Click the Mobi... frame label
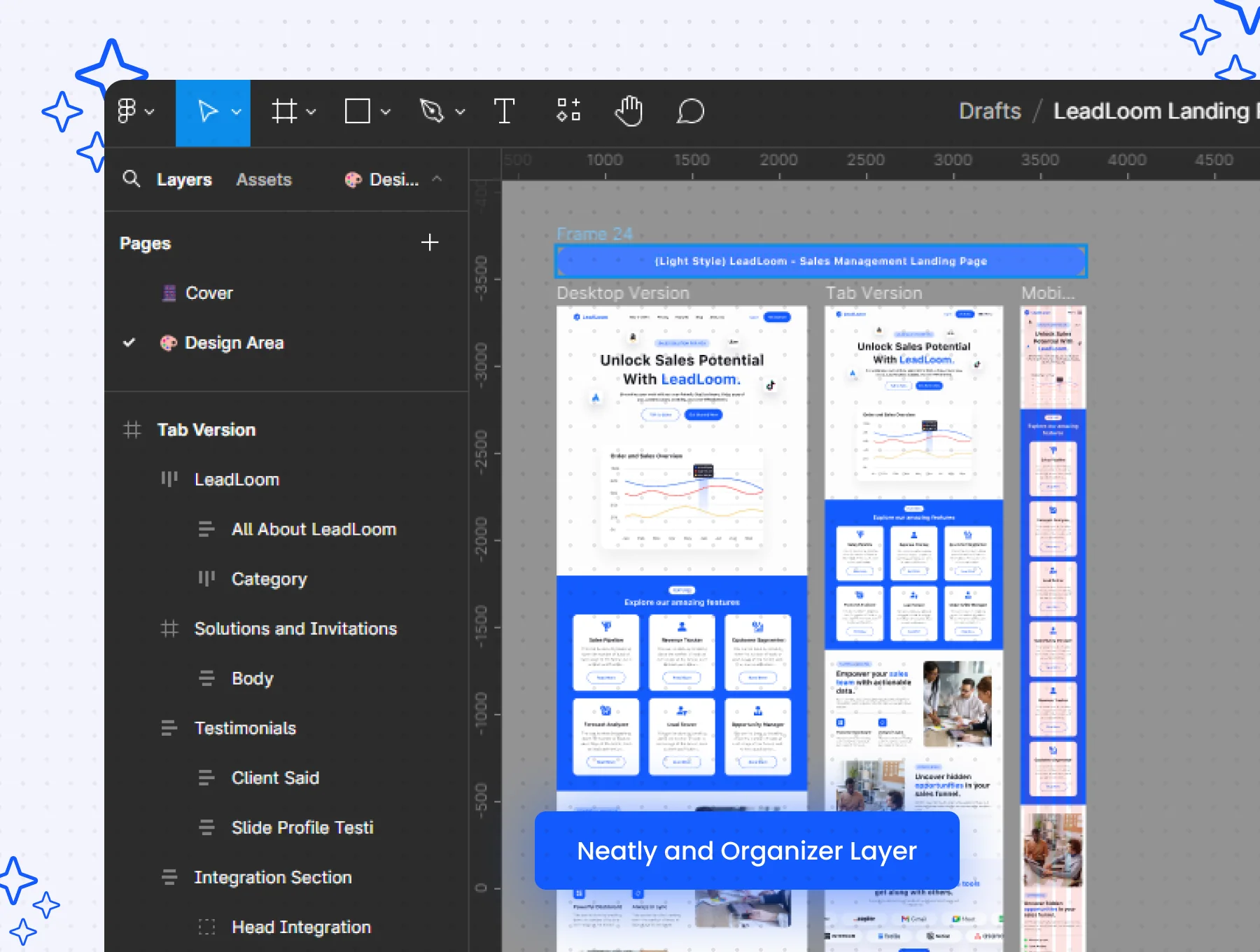Screen dimensions: 1260x952 pos(1048,293)
